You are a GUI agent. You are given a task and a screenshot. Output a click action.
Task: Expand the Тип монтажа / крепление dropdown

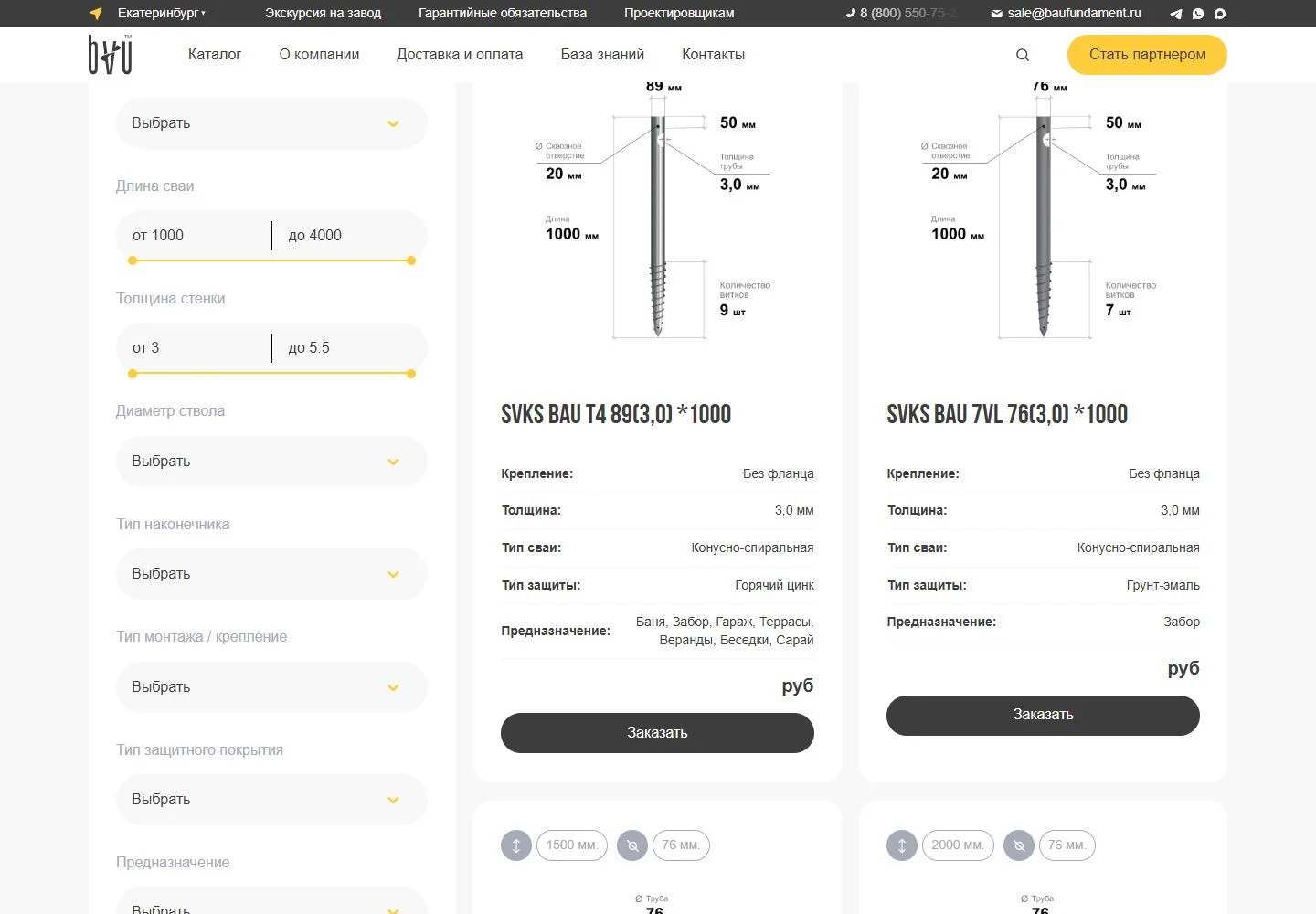point(271,687)
